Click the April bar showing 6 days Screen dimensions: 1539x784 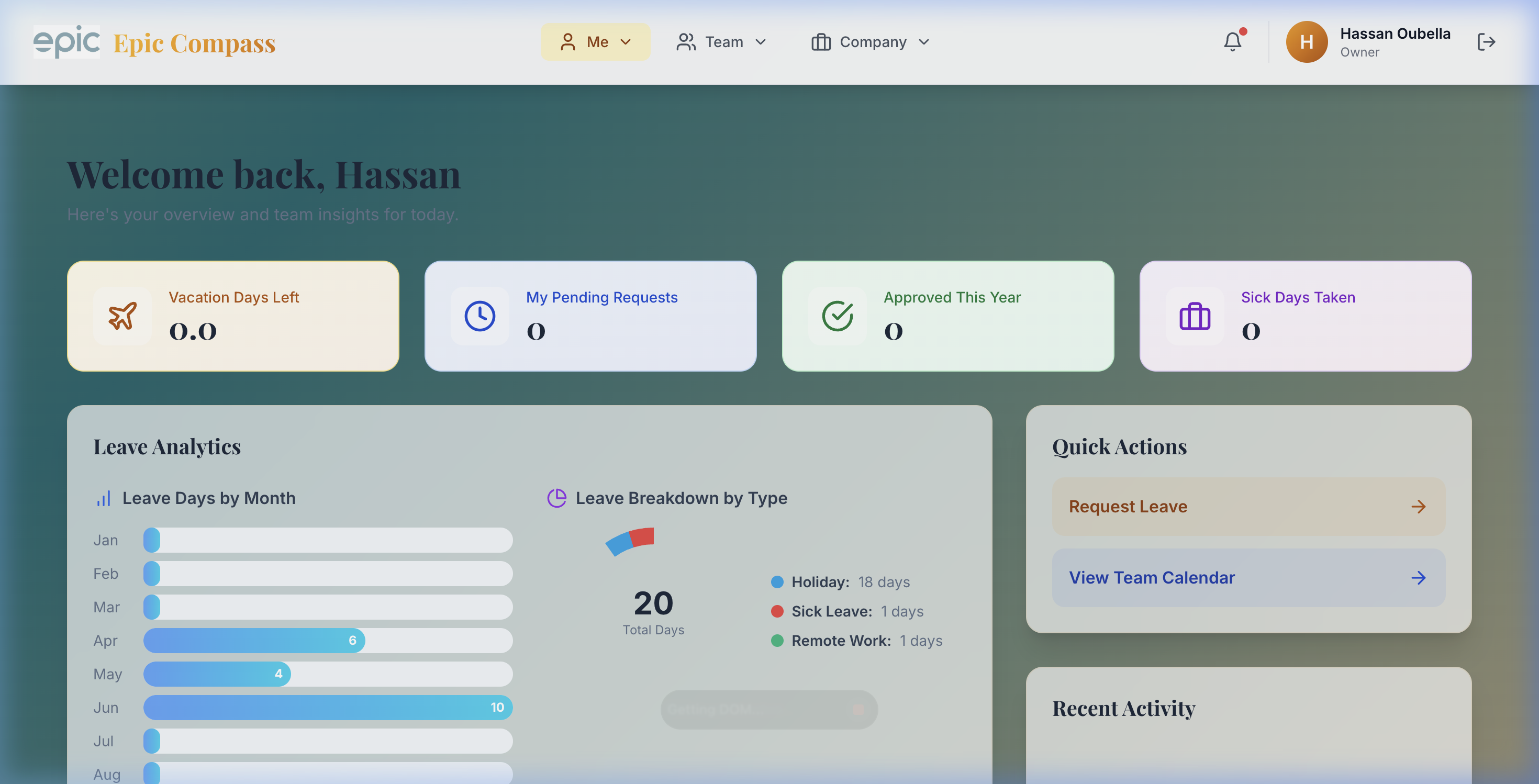pyautogui.click(x=254, y=641)
